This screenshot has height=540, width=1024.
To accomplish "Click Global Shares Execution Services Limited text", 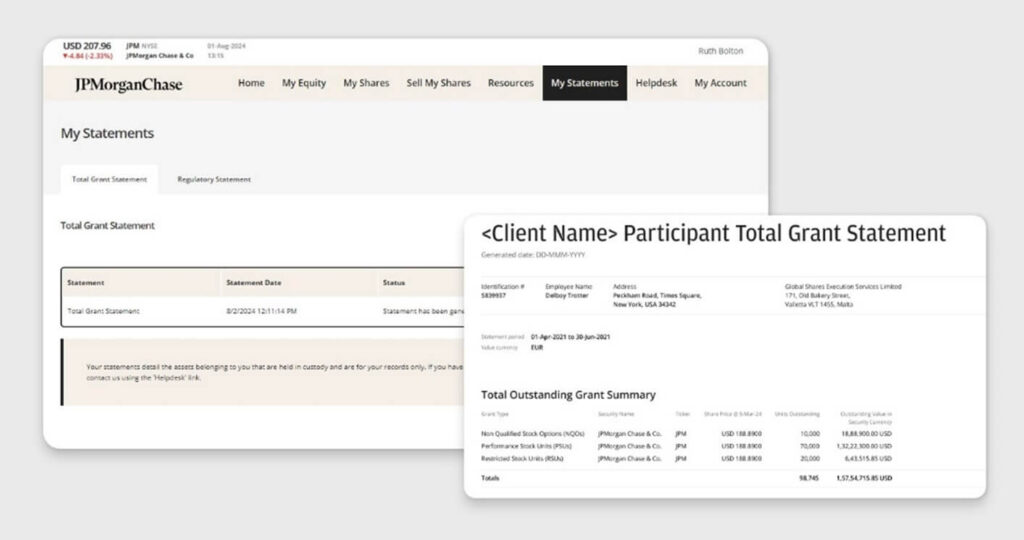I will coord(843,287).
